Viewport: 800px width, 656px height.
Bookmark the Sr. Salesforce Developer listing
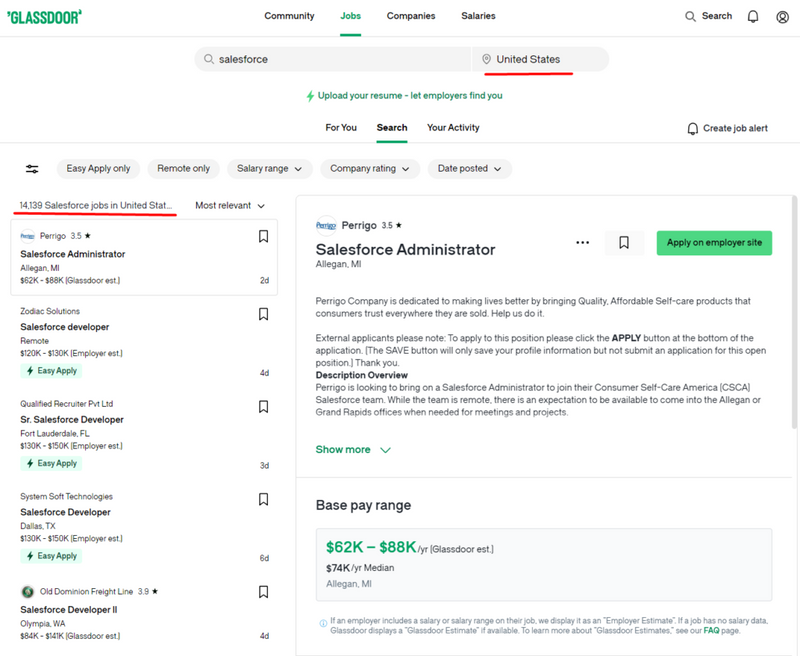[263, 407]
